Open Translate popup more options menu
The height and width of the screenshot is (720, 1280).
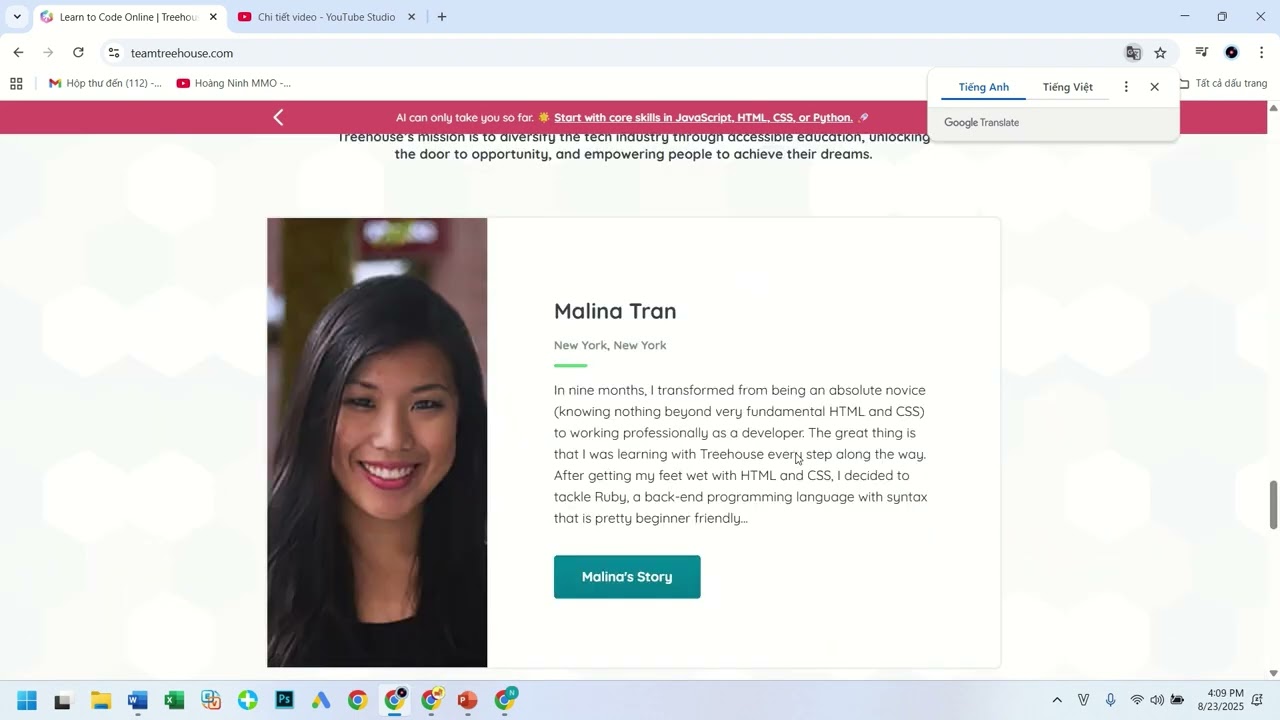click(x=1126, y=87)
